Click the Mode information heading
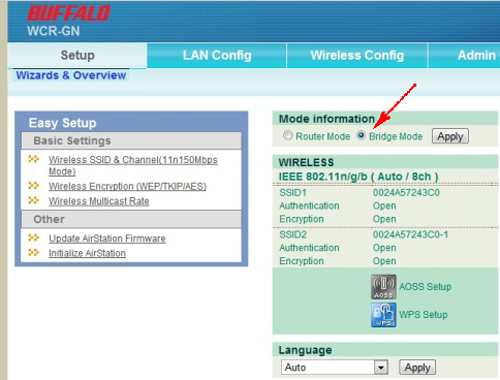This screenshot has width=500, height=380. pos(327,119)
